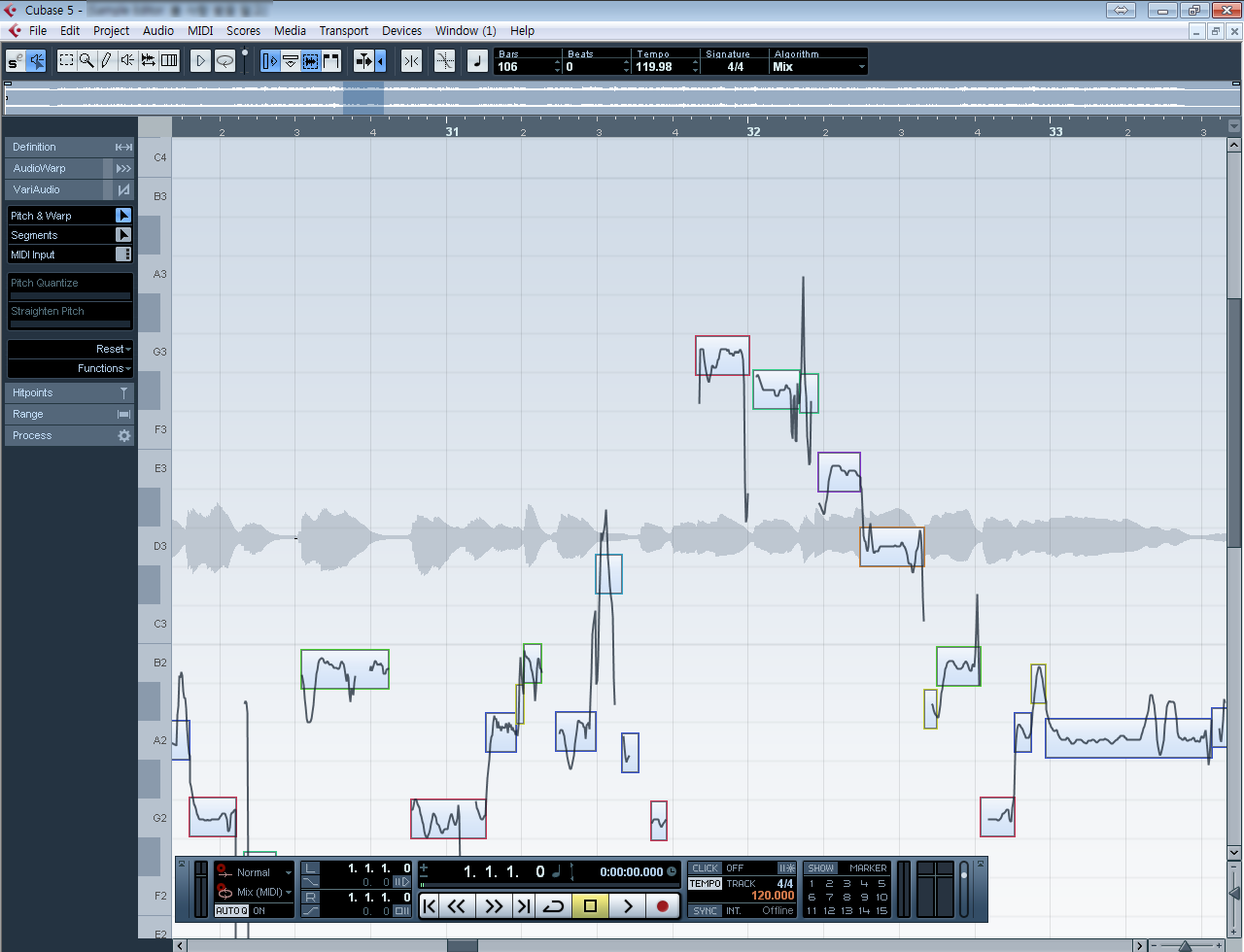The height and width of the screenshot is (952, 1244).
Task: Open the Transport menu
Action: click(x=344, y=30)
